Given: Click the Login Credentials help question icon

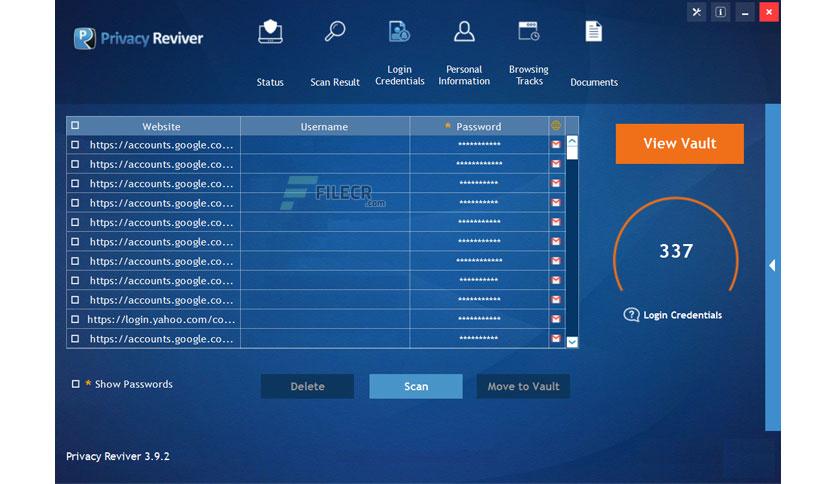Looking at the screenshot, I should [631, 315].
